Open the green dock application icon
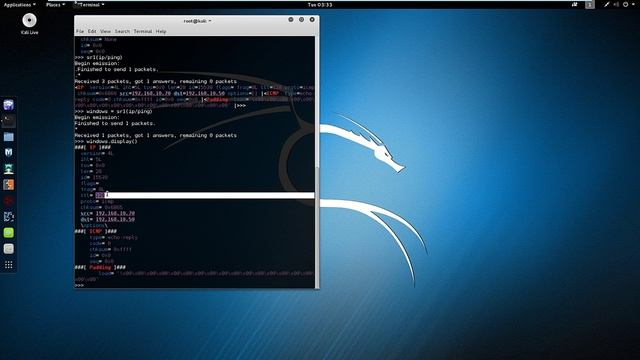Screen dimensions: 640x360 9,233
